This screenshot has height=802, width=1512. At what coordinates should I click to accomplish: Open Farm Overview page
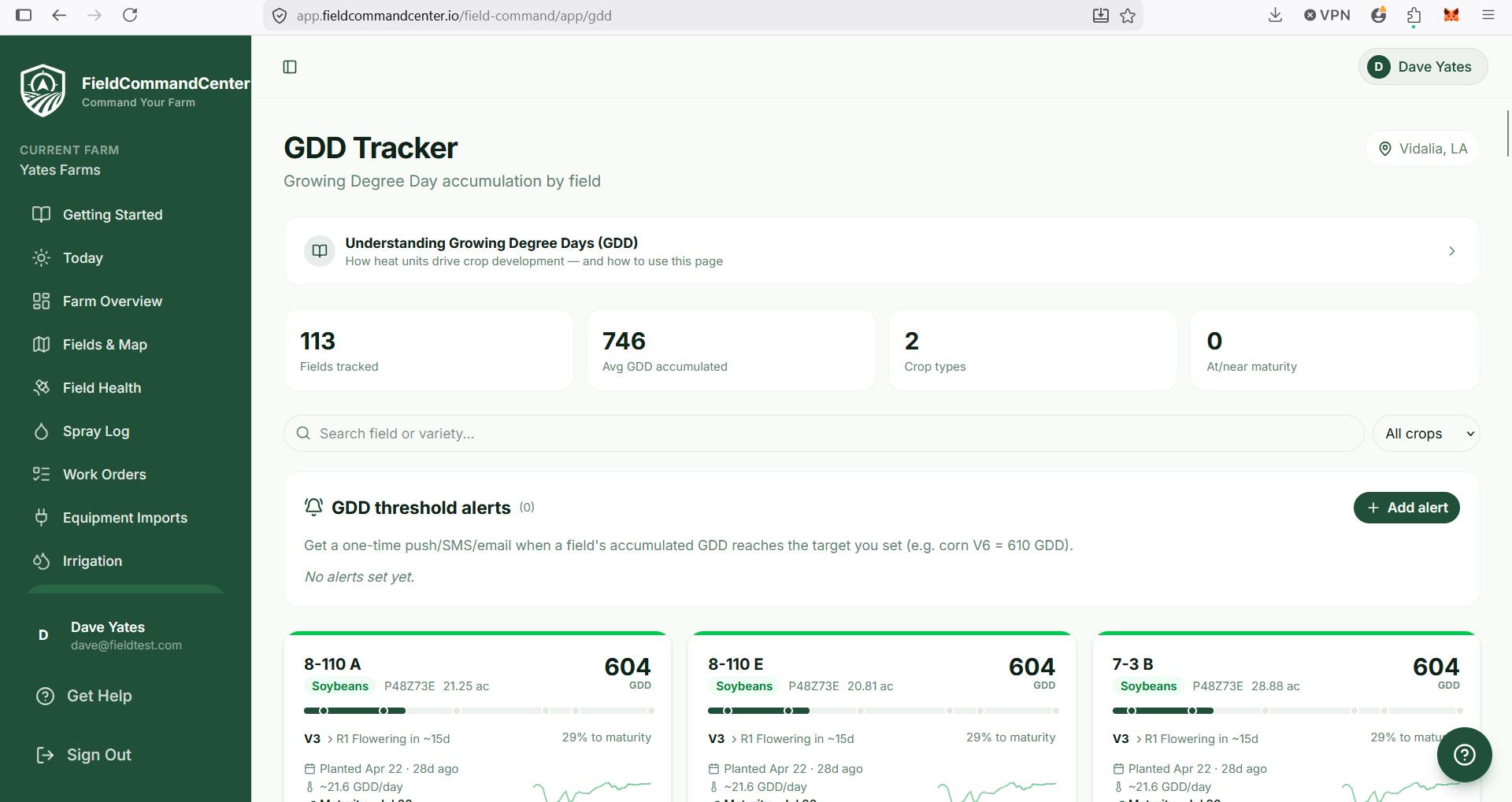tap(125, 301)
